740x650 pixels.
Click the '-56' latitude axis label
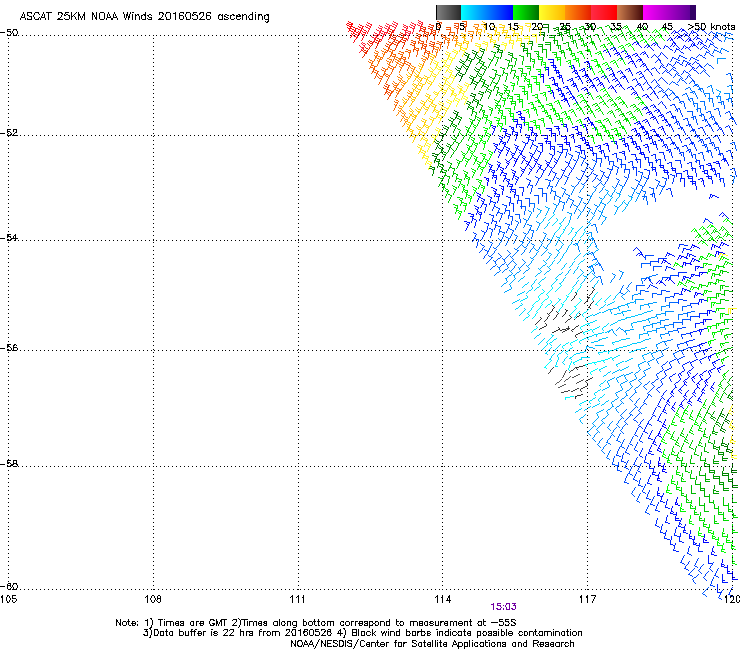tap(9, 347)
